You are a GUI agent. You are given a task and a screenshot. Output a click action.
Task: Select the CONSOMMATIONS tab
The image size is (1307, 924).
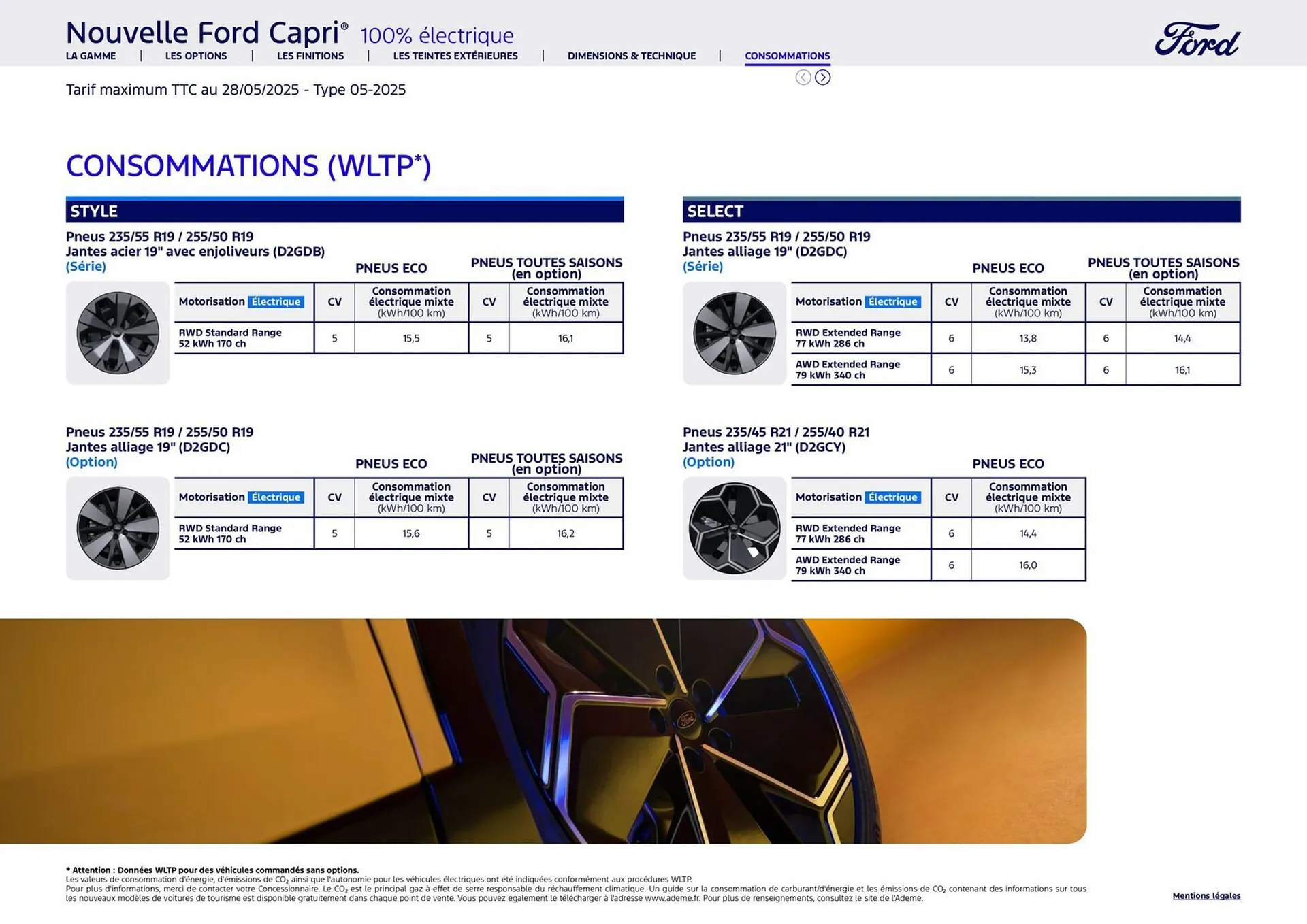[x=787, y=56]
